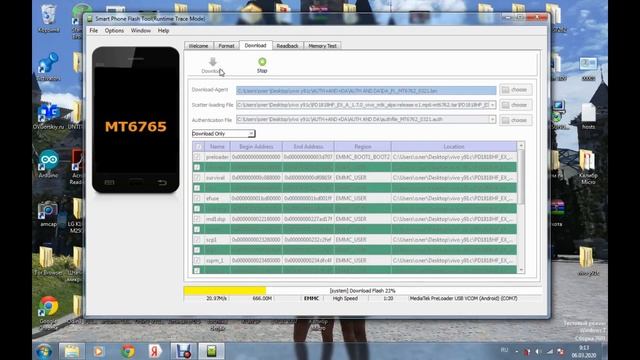The height and width of the screenshot is (360, 640).
Task: Click the partition table scrollbar thumb
Action: click(521, 177)
